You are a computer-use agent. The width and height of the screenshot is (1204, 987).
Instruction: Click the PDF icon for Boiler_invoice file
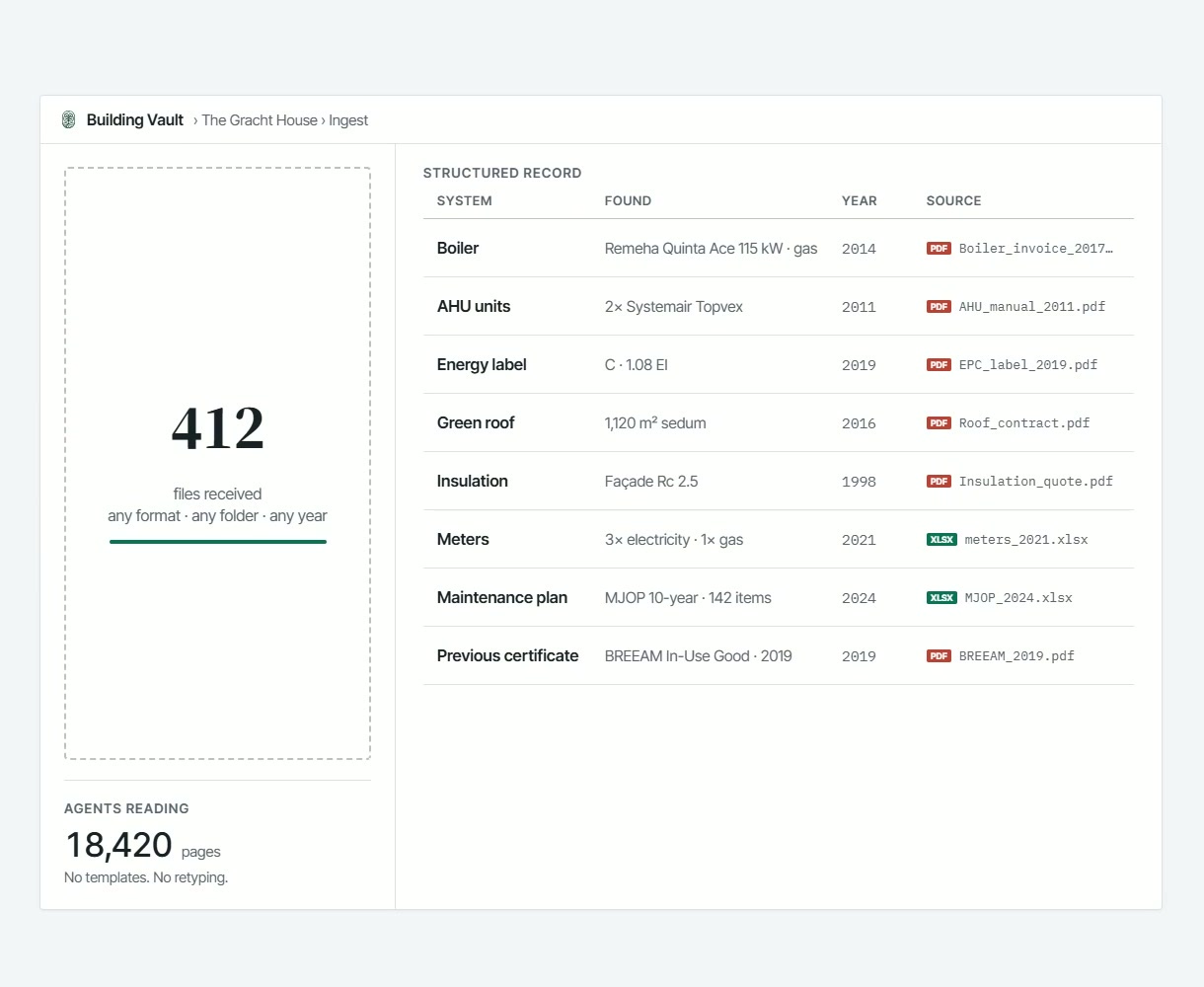[939, 249]
